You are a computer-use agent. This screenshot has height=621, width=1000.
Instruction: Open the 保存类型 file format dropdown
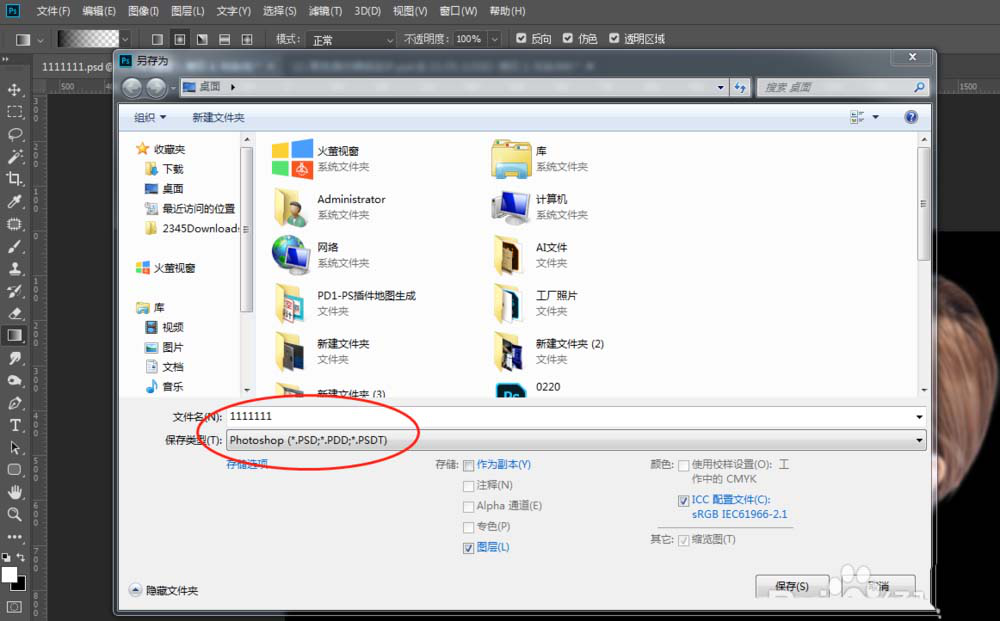pyautogui.click(x=575, y=440)
